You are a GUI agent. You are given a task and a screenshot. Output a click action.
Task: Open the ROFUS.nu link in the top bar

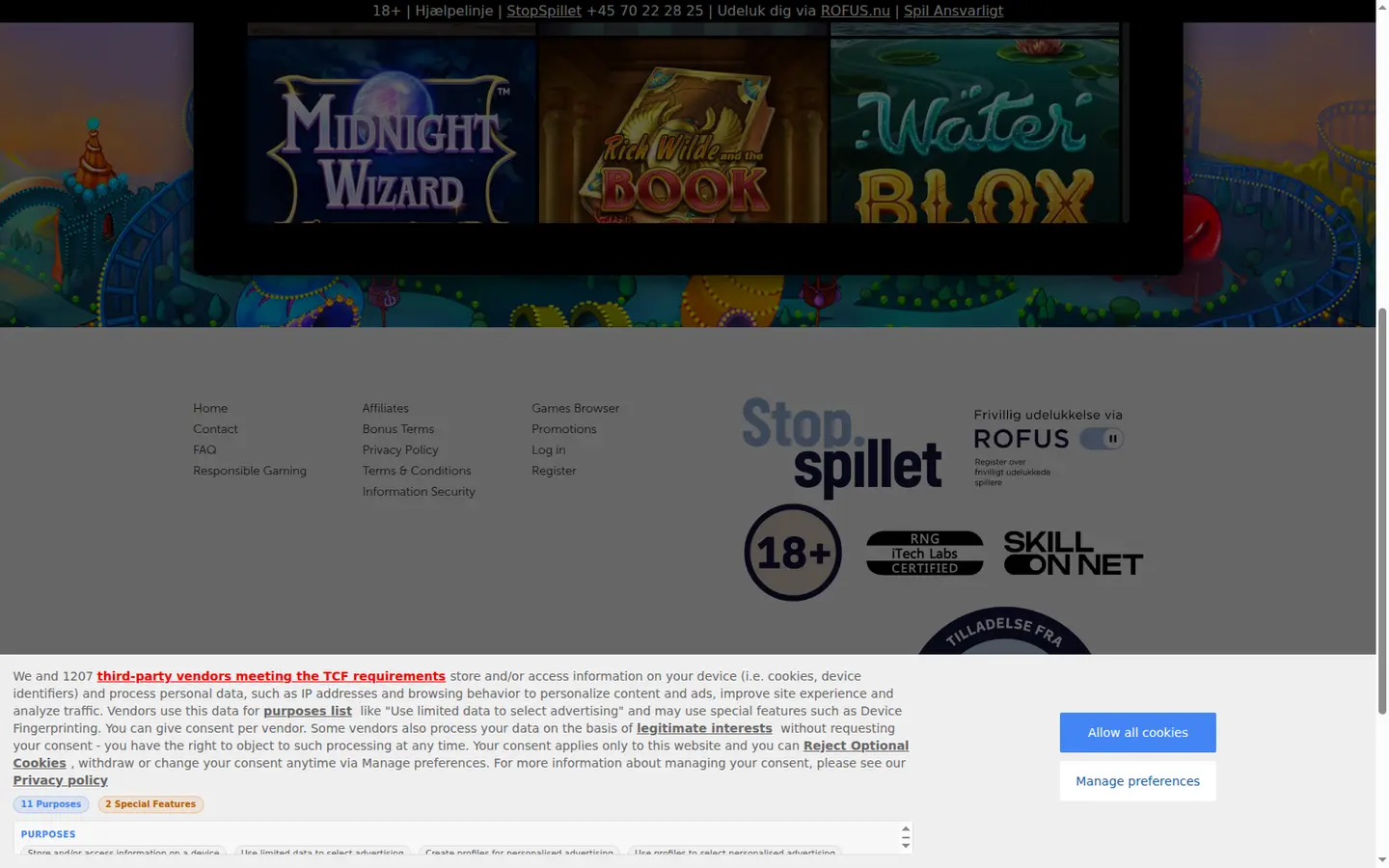tap(856, 11)
